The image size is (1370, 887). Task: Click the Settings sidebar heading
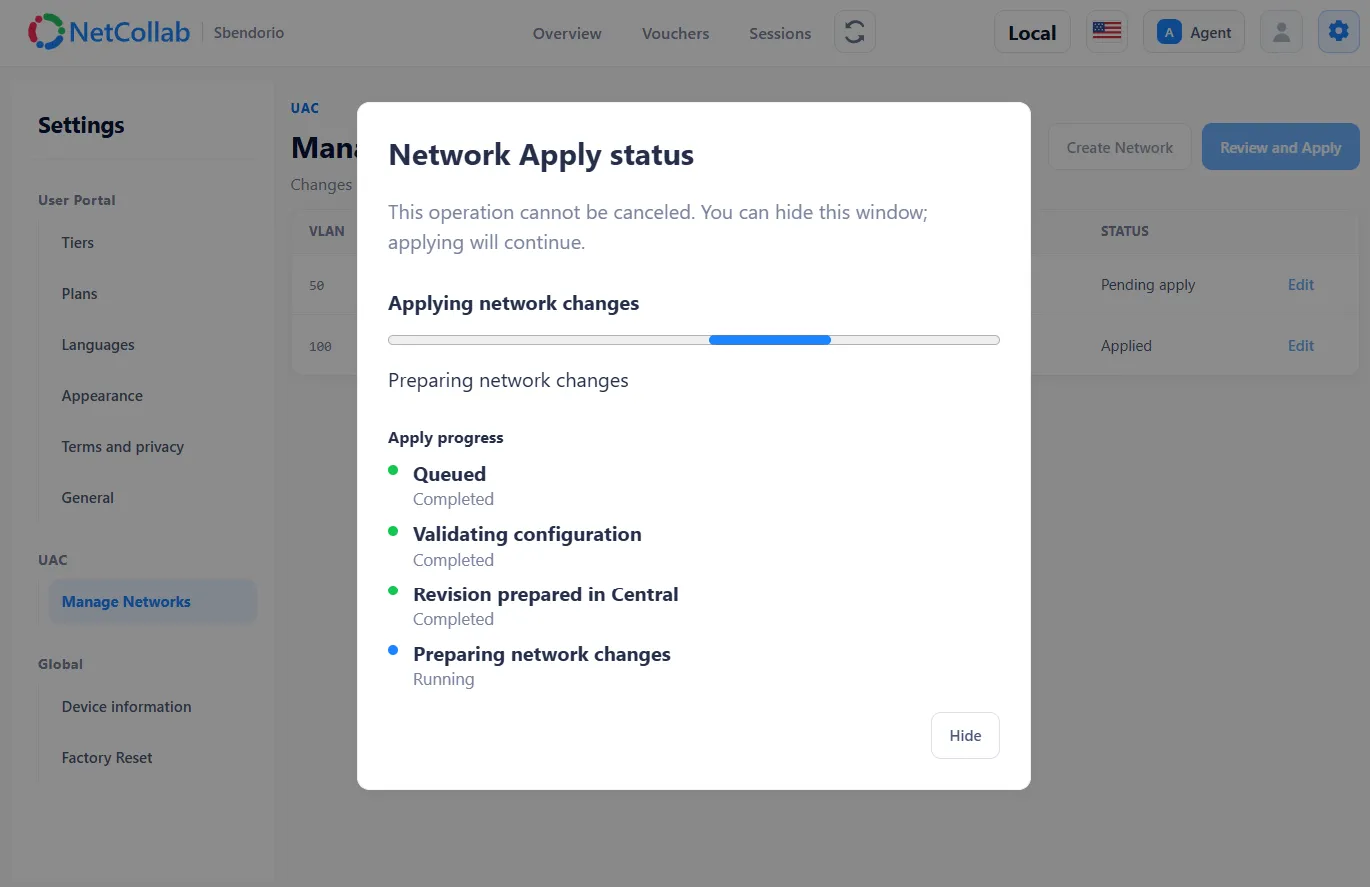pos(81,125)
